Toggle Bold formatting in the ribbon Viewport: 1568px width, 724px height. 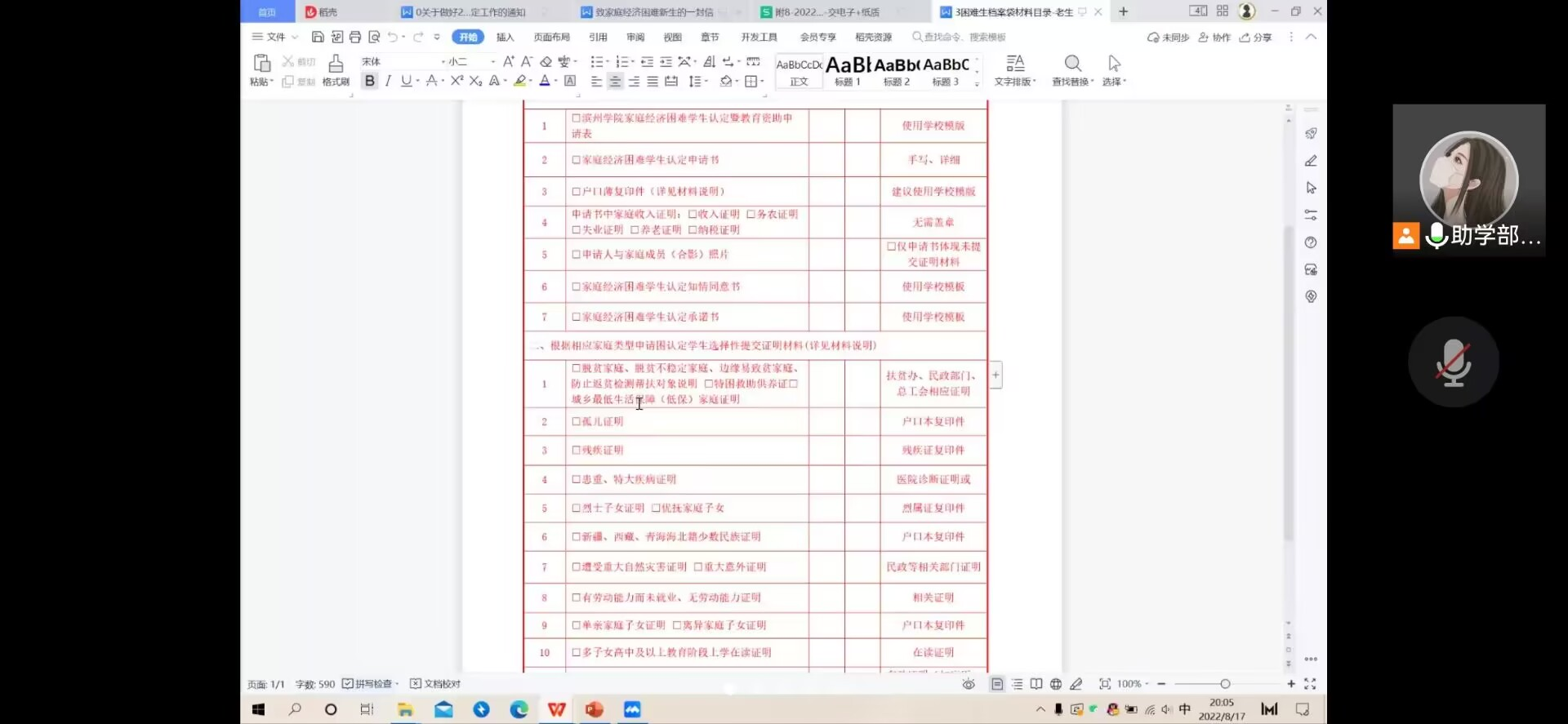370,81
